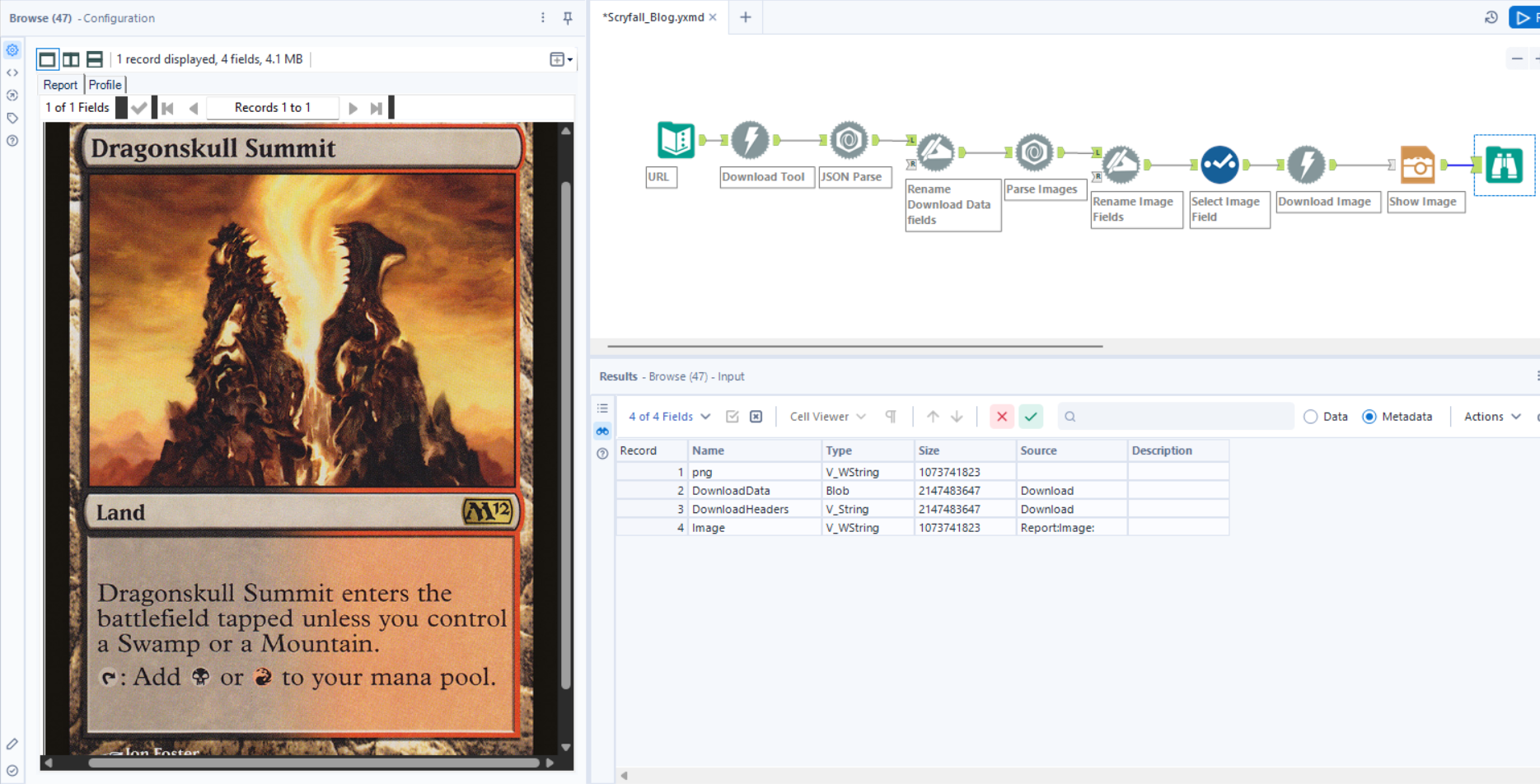1540x784 pixels.
Task: Select the JSON Parse tool node
Action: [849, 140]
